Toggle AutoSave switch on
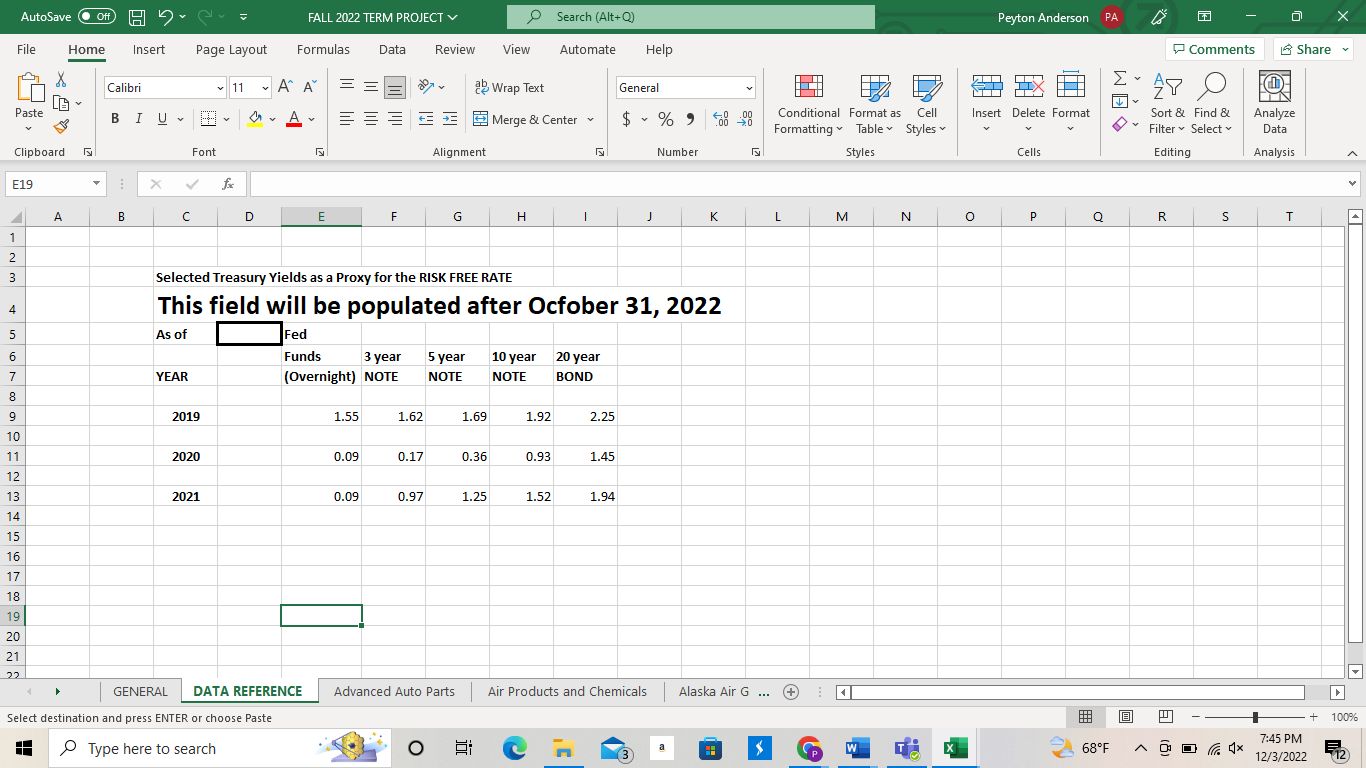This screenshot has width=1366, height=768. click(x=96, y=17)
